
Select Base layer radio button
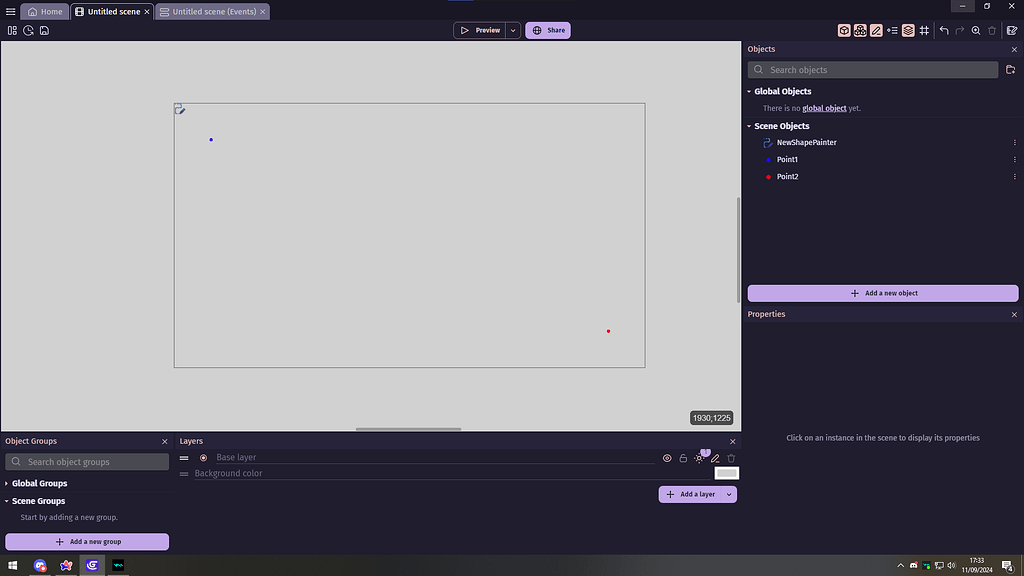tap(204, 458)
